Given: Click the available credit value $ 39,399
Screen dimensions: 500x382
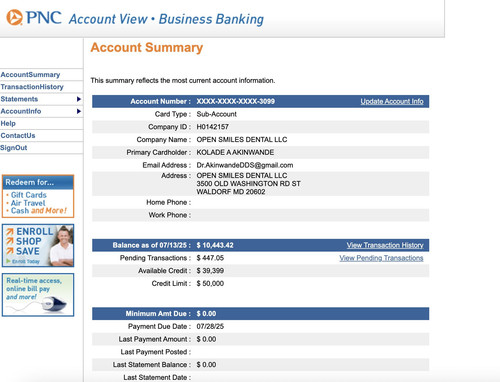Looking at the screenshot, I should point(210,271).
